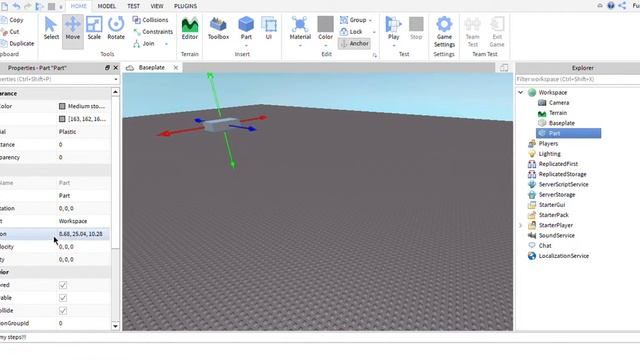Open the Join dropdown arrow
Viewport: 640px width, 360px height.
(167, 44)
